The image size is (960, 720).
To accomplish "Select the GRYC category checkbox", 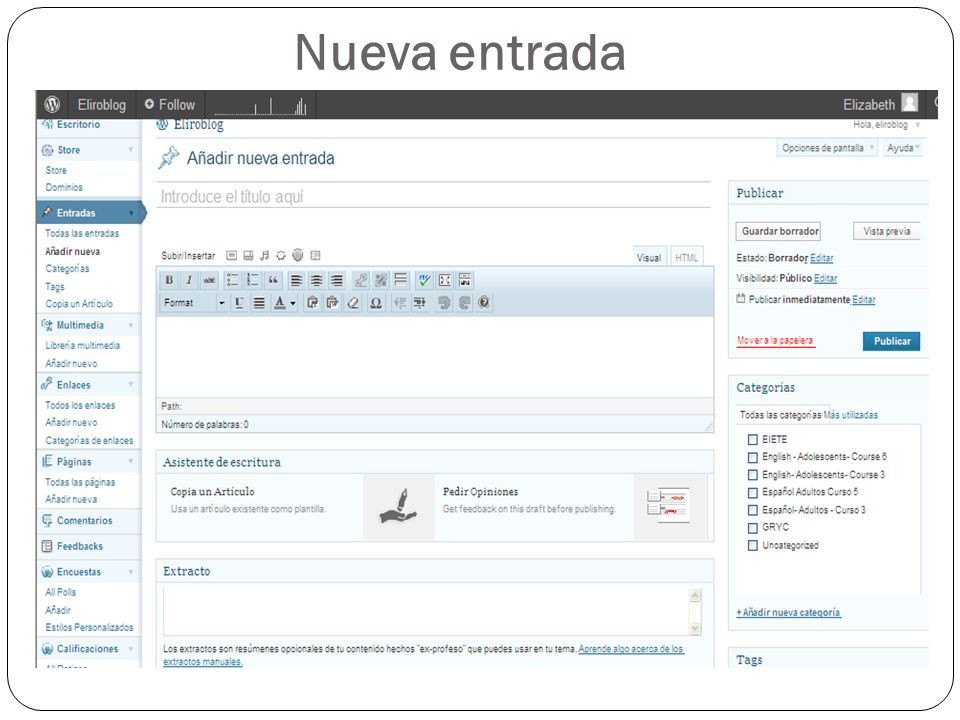I will (753, 528).
